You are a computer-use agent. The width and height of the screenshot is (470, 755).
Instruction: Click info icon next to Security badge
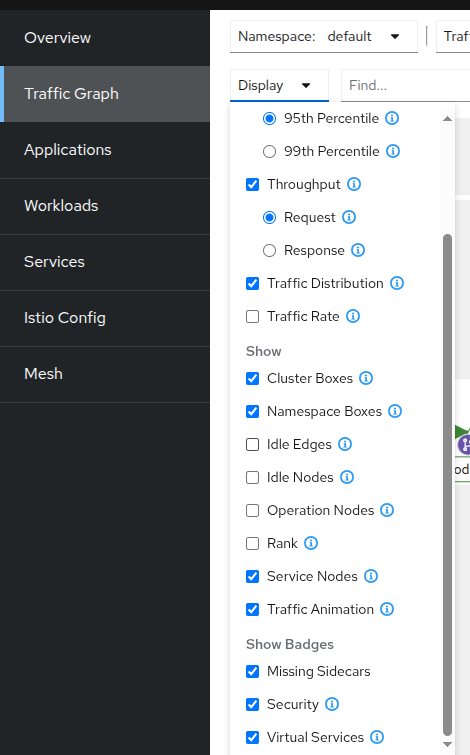(332, 704)
